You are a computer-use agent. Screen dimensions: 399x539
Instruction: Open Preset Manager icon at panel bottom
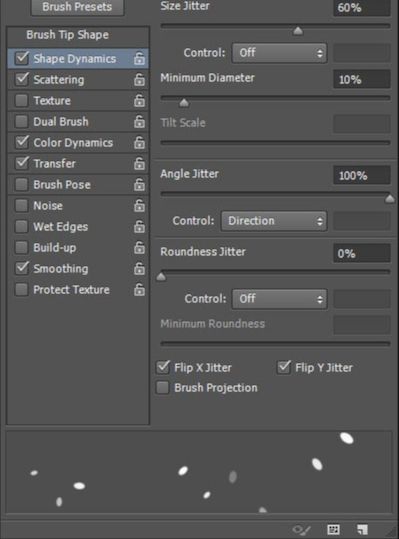click(333, 529)
